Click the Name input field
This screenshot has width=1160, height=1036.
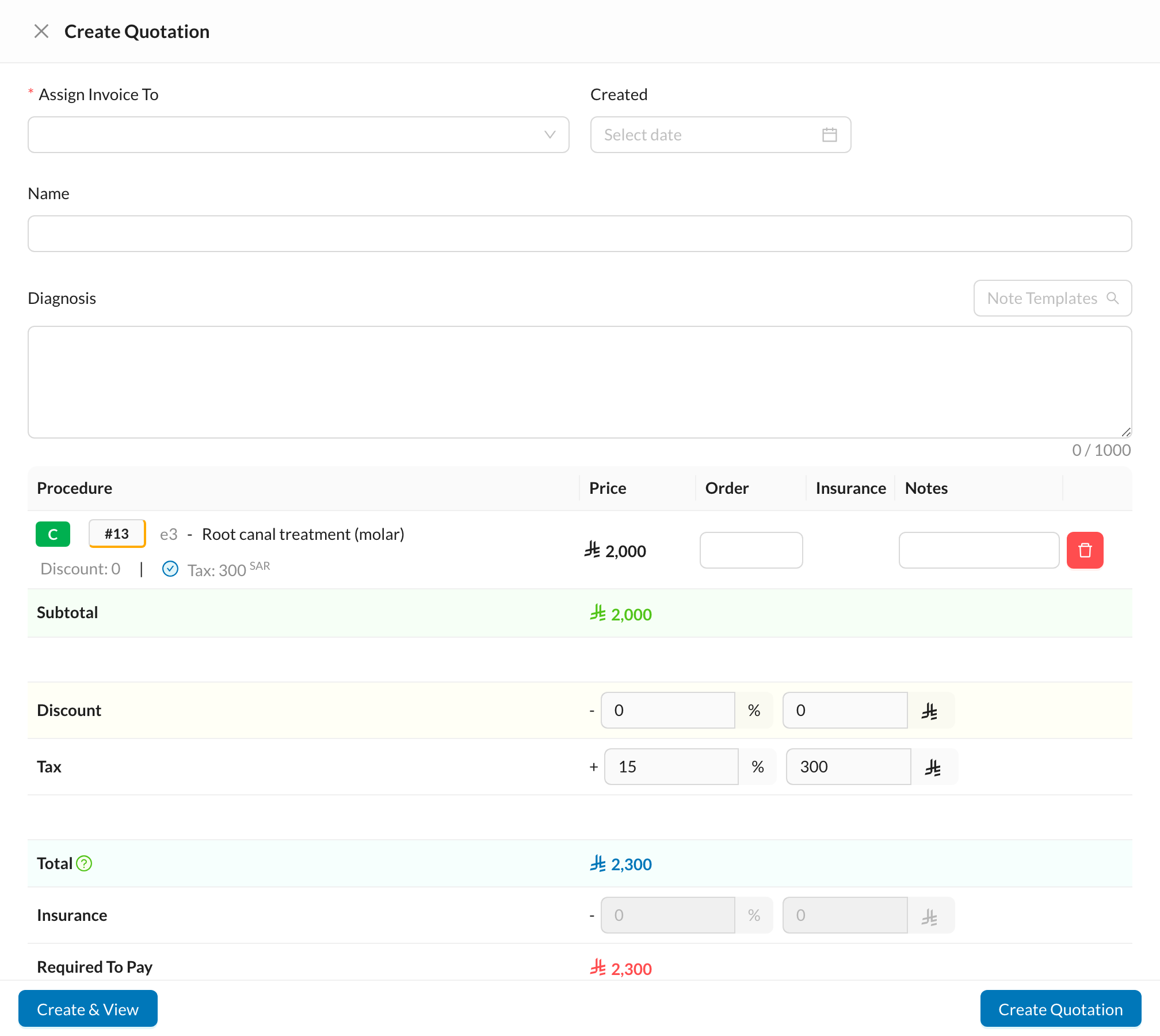pos(579,234)
